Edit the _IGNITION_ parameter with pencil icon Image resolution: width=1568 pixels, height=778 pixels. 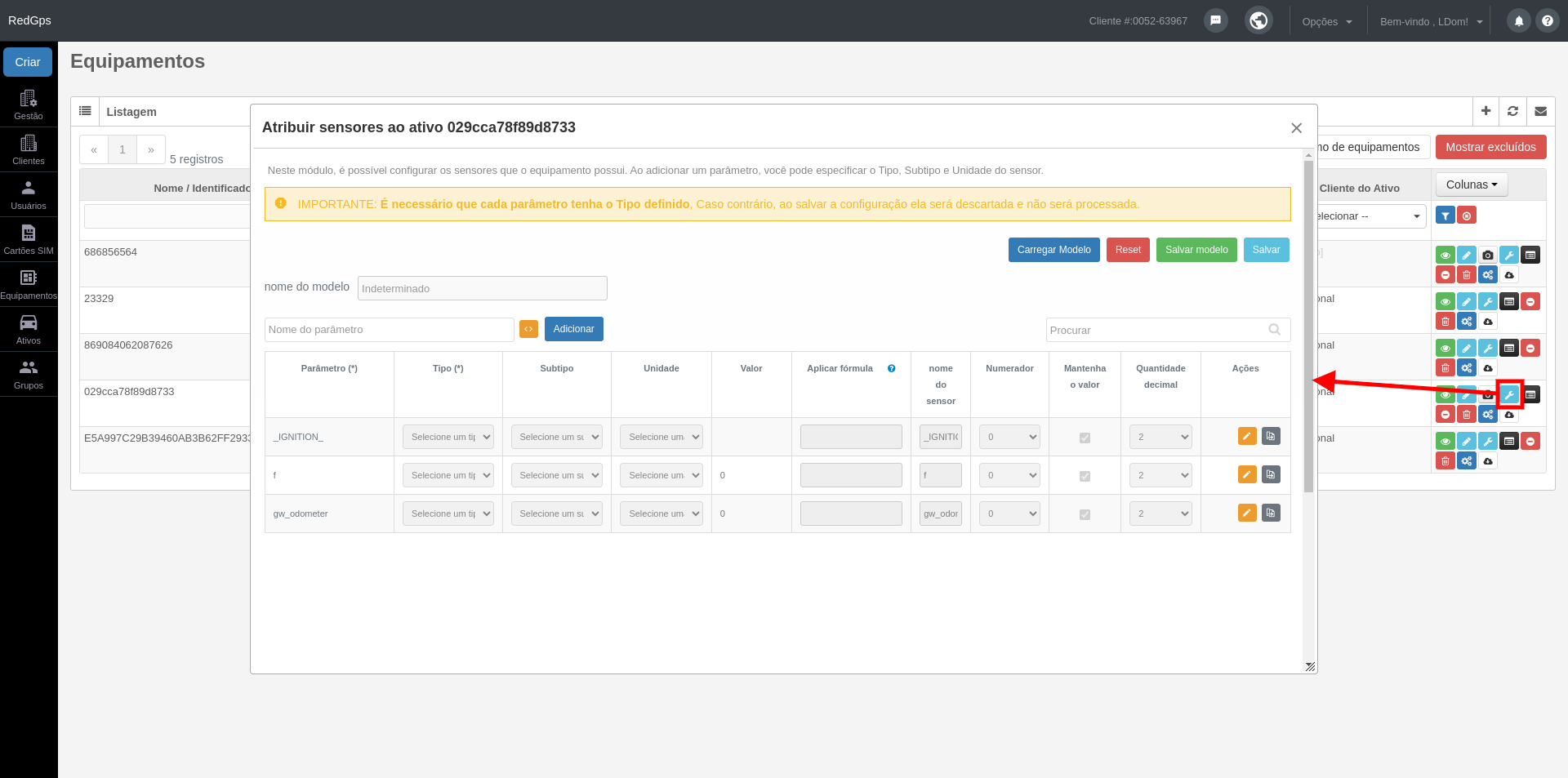[1247, 436]
